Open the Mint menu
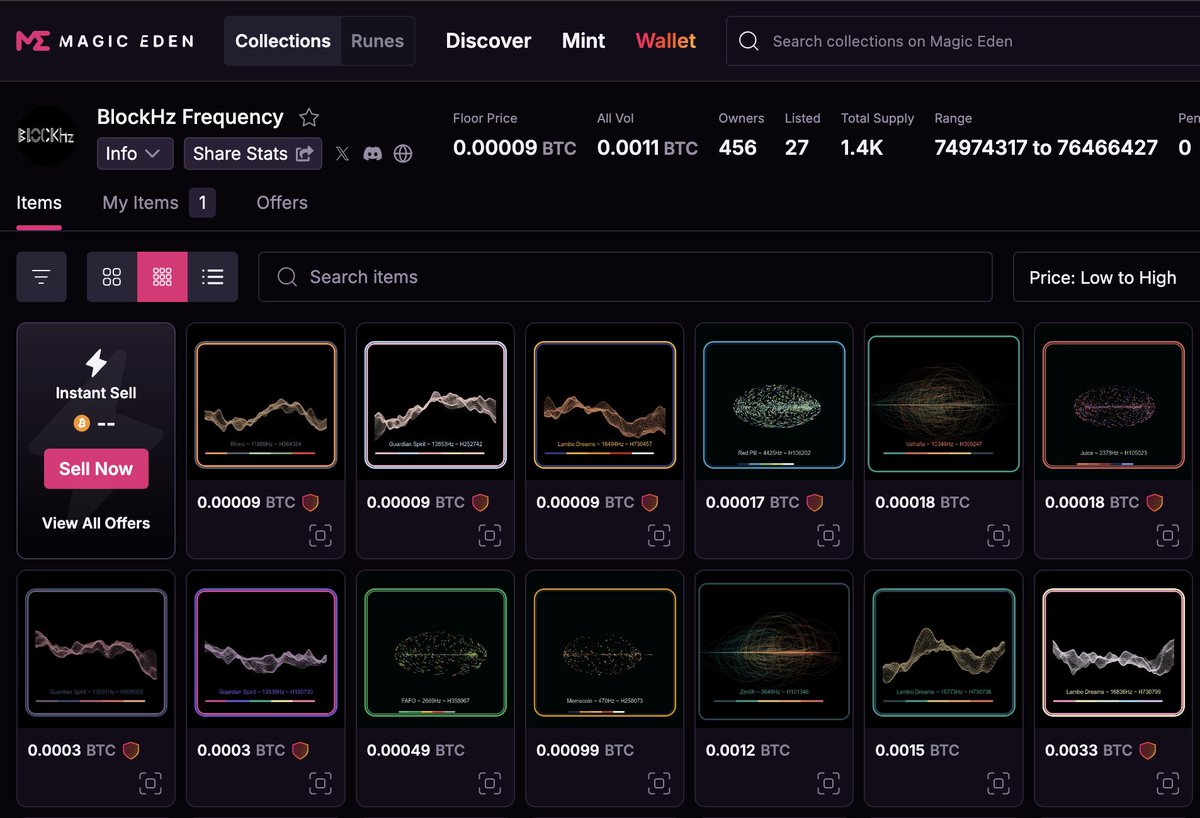The height and width of the screenshot is (818, 1200). click(584, 41)
